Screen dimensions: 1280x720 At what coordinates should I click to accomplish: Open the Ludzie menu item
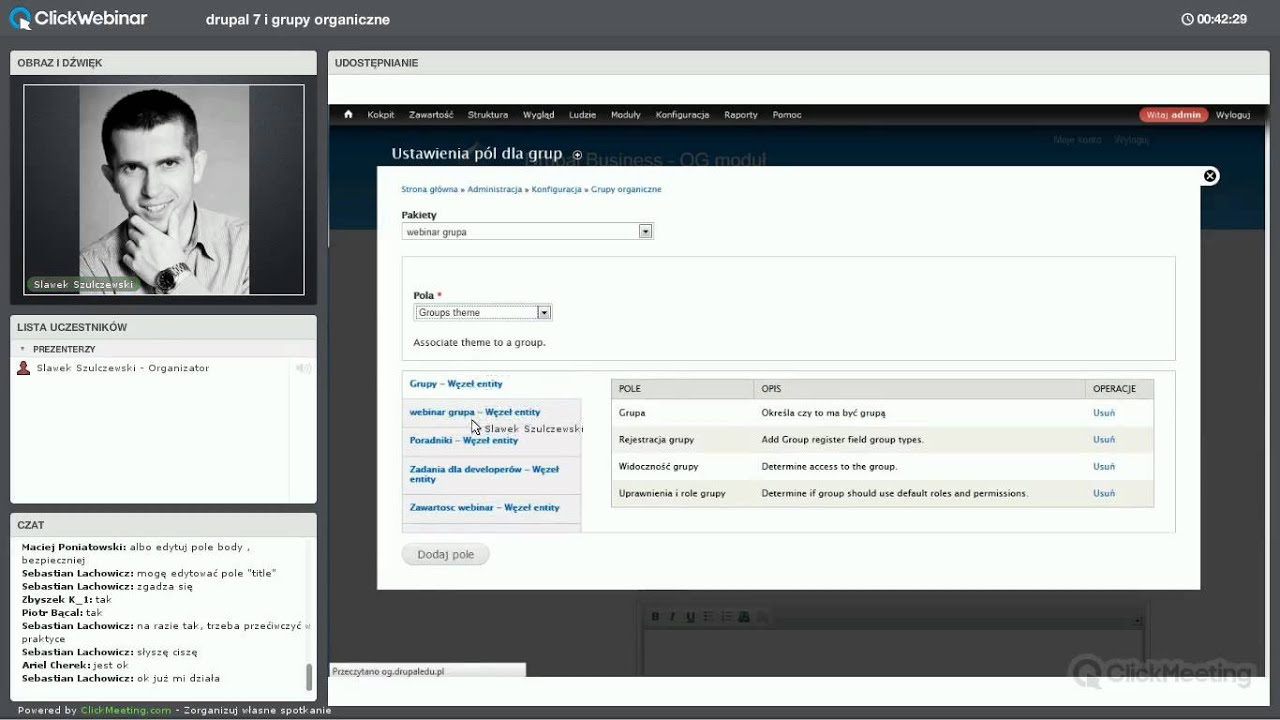[582, 115]
